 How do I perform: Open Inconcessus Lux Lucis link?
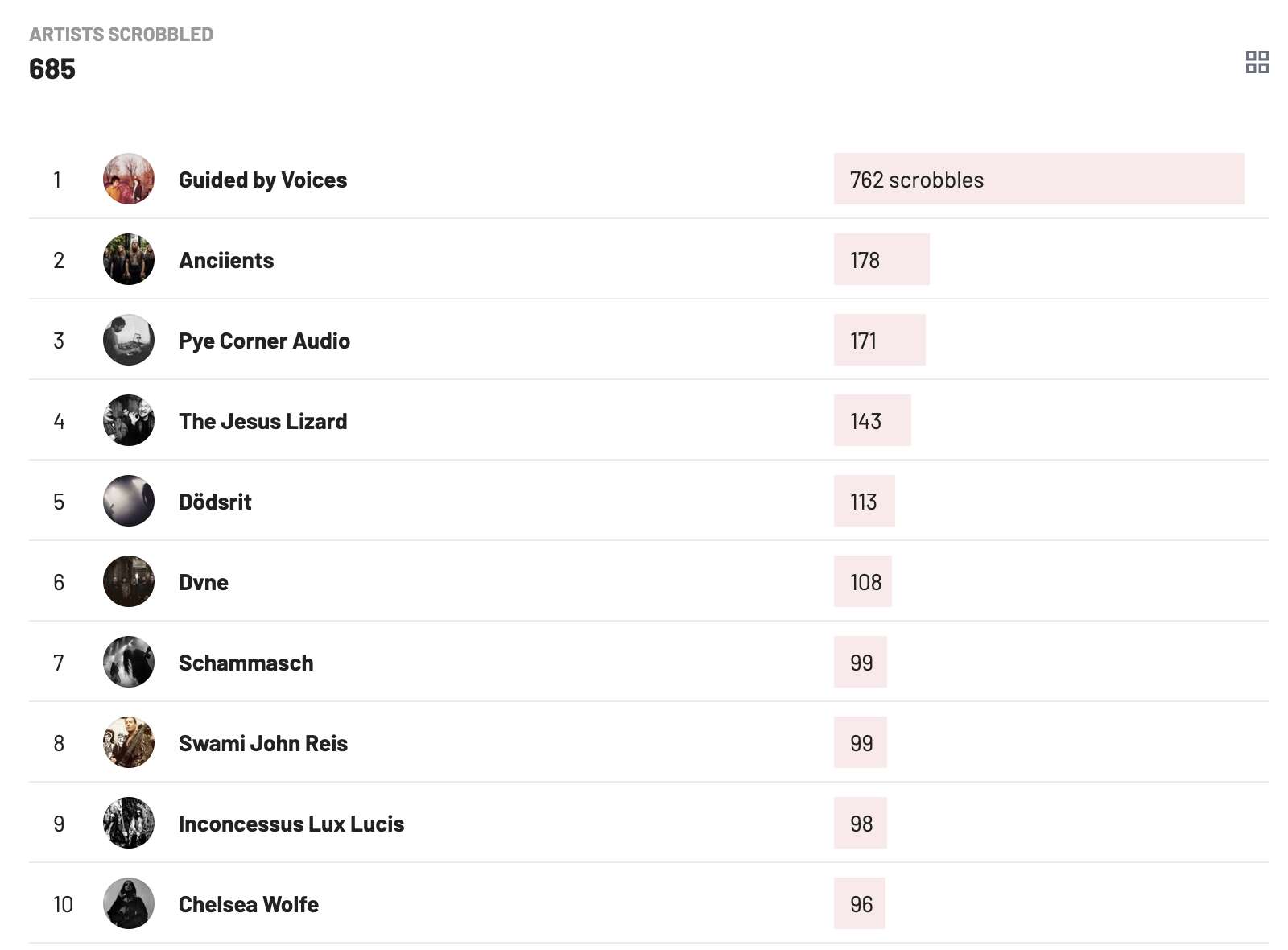291,824
